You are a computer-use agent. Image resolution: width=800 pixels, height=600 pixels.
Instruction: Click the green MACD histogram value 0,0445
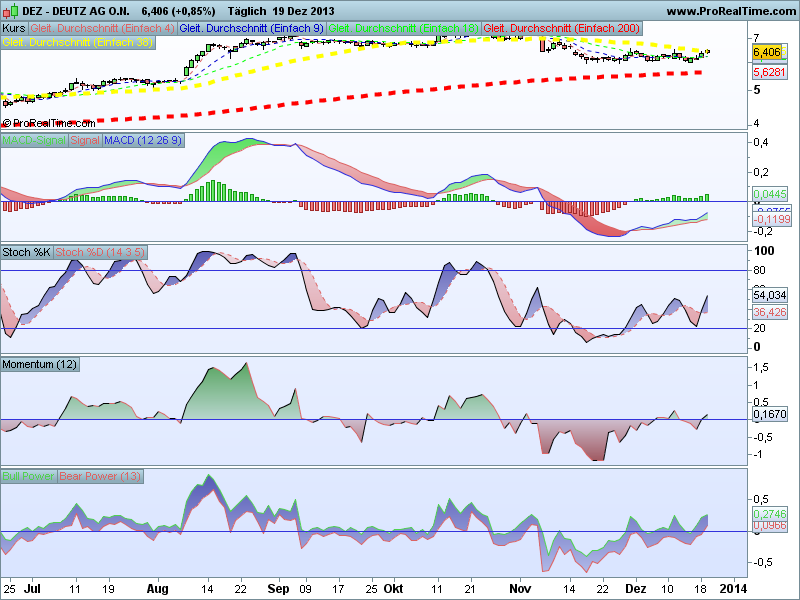(x=770, y=194)
